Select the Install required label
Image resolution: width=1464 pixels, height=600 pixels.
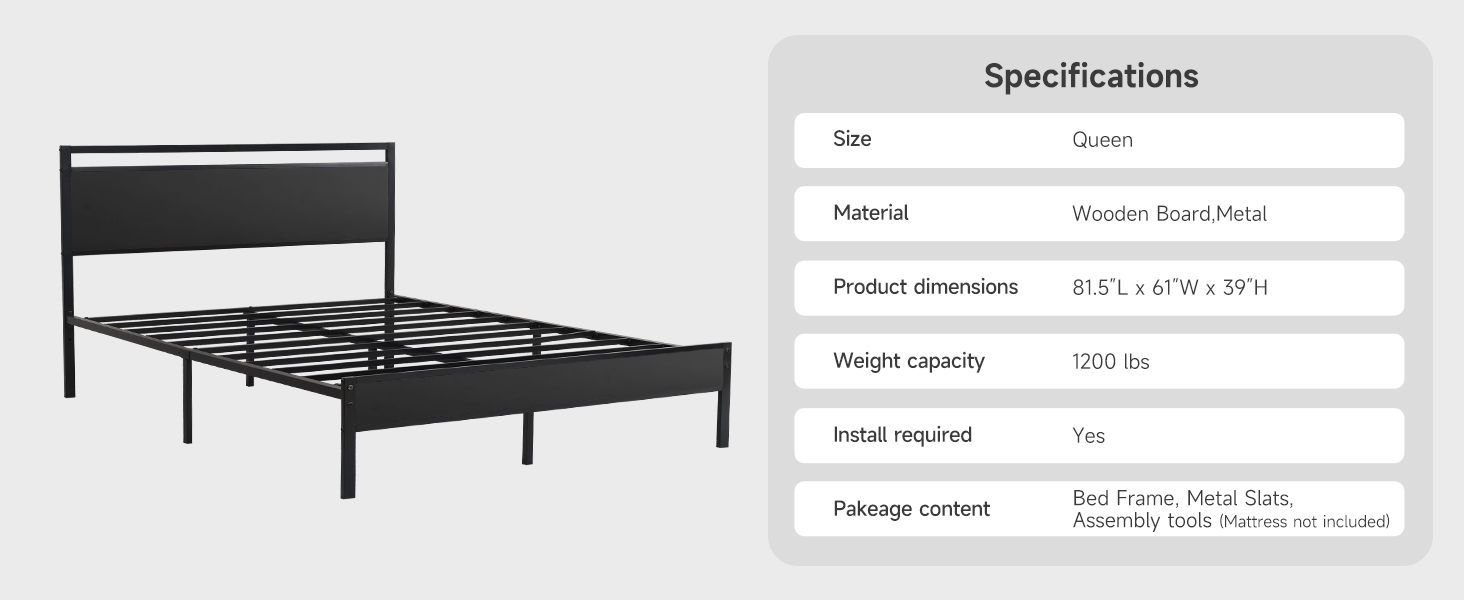tap(902, 435)
